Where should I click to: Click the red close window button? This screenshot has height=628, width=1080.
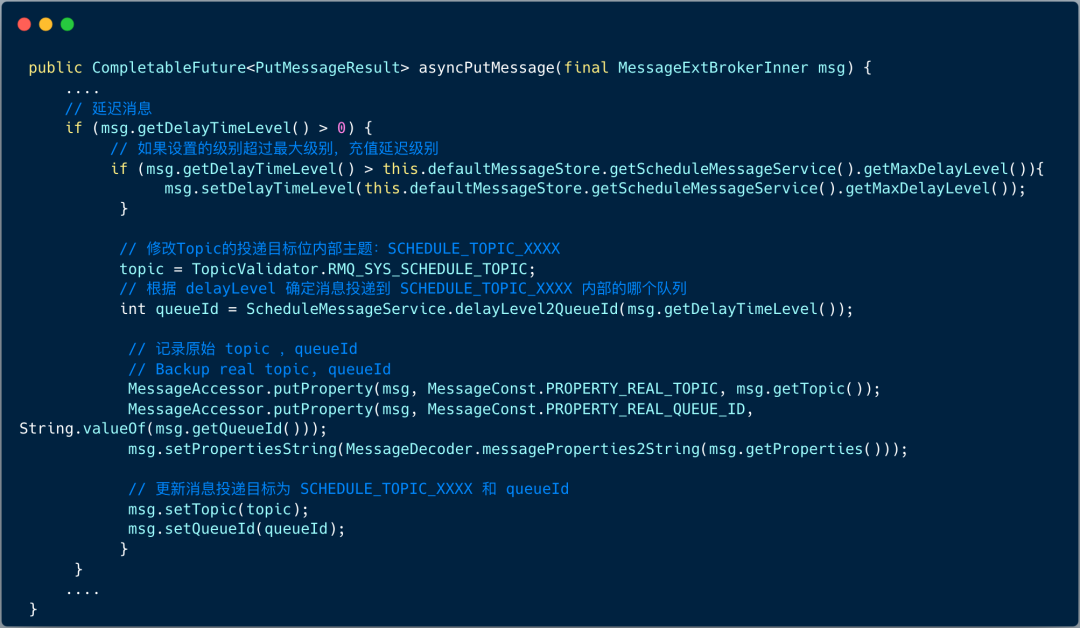tap(24, 24)
